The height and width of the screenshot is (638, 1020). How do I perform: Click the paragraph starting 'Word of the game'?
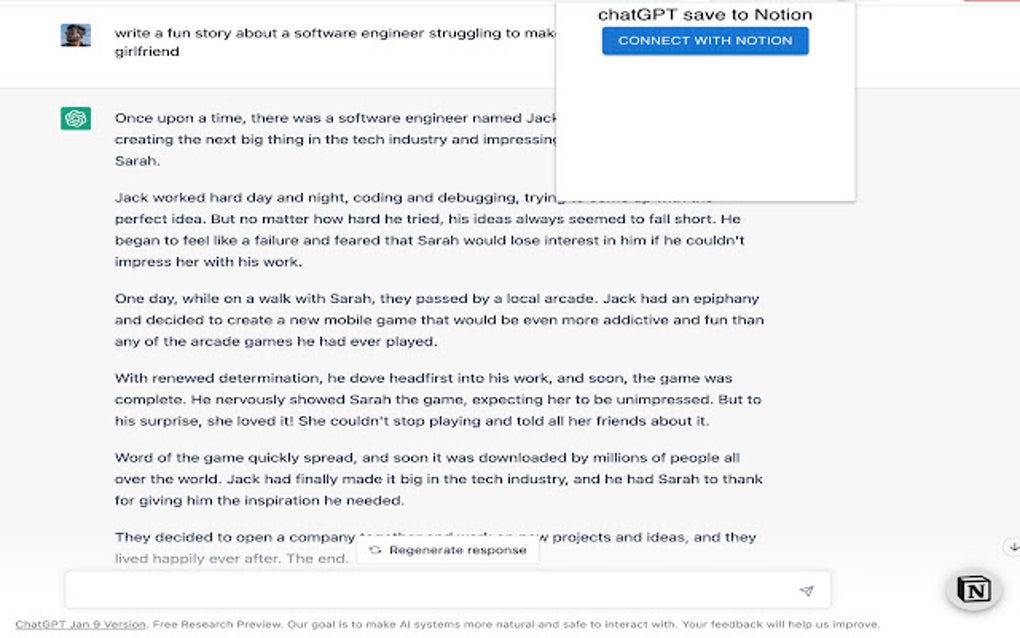[437, 479]
